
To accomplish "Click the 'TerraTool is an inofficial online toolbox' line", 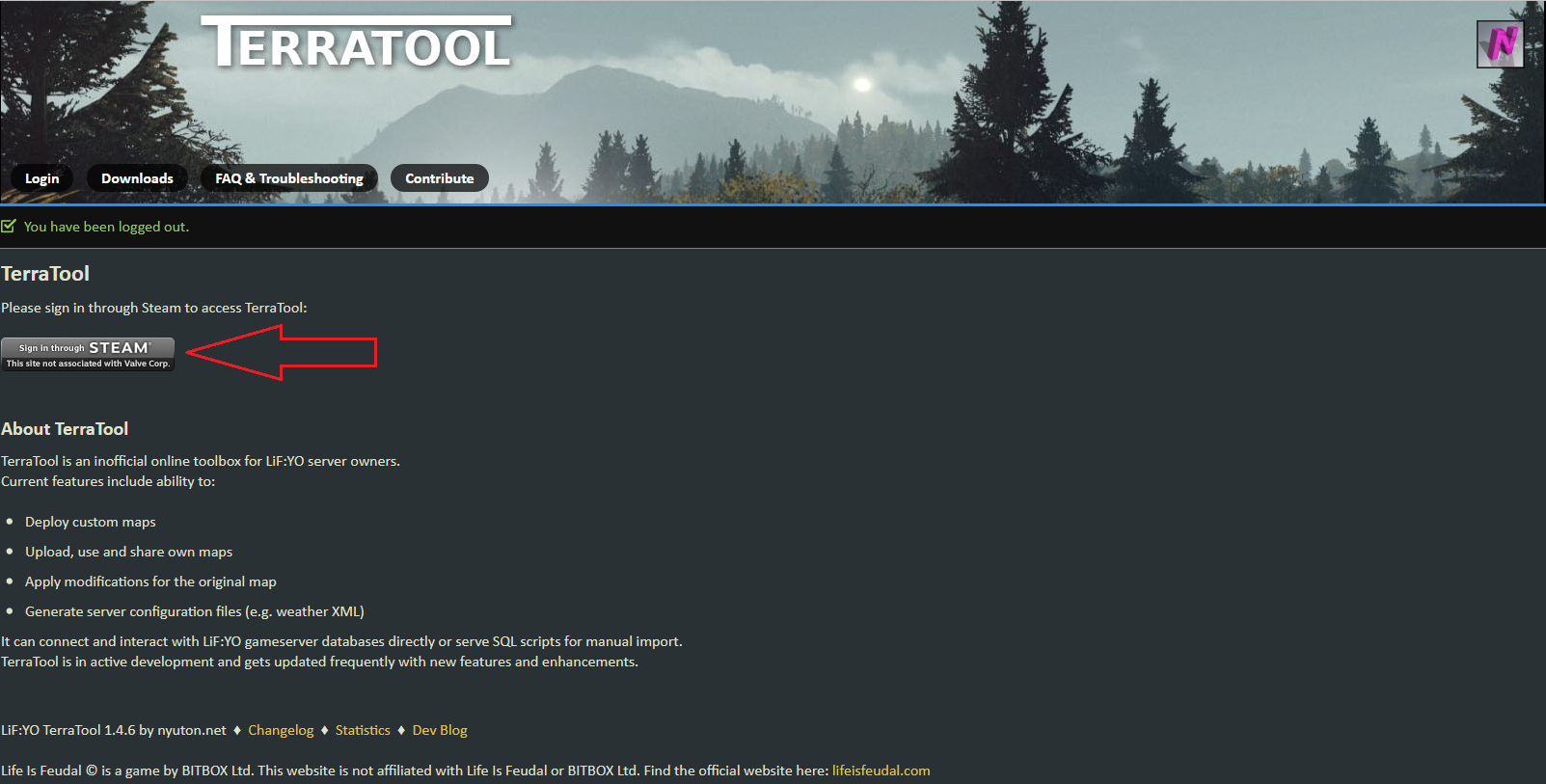I will pyautogui.click(x=201, y=461).
